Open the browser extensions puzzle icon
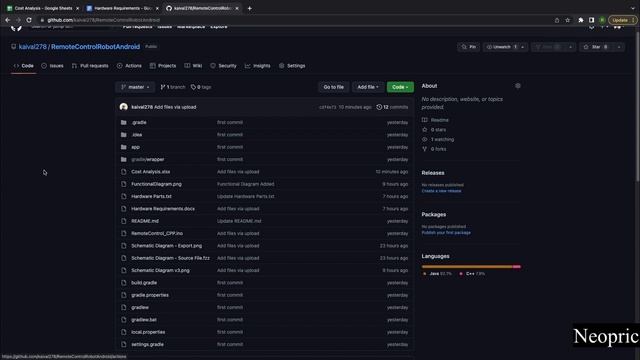The image size is (640, 360). tap(581, 20)
